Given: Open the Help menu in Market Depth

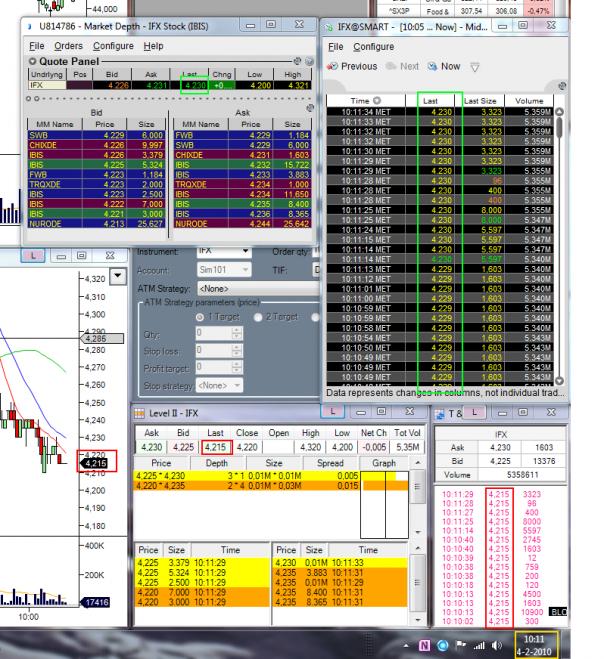Looking at the screenshot, I should pos(153,46).
